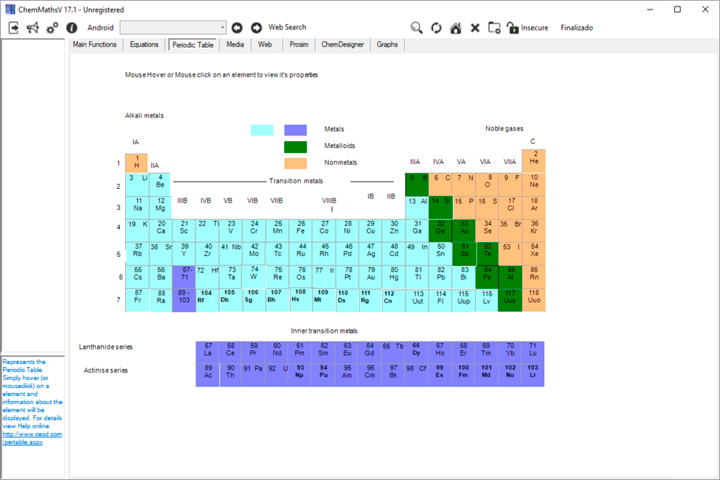Select Helium element cell 2 He
The image size is (720, 480).
tap(534, 161)
